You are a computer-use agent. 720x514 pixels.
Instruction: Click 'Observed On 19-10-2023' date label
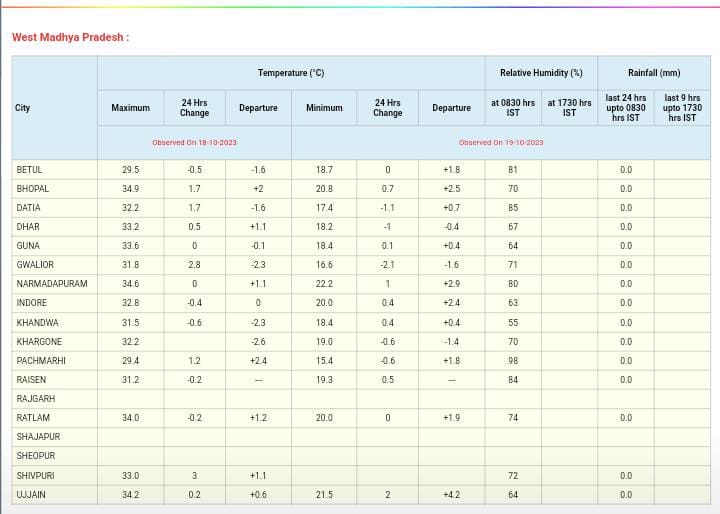tap(501, 142)
